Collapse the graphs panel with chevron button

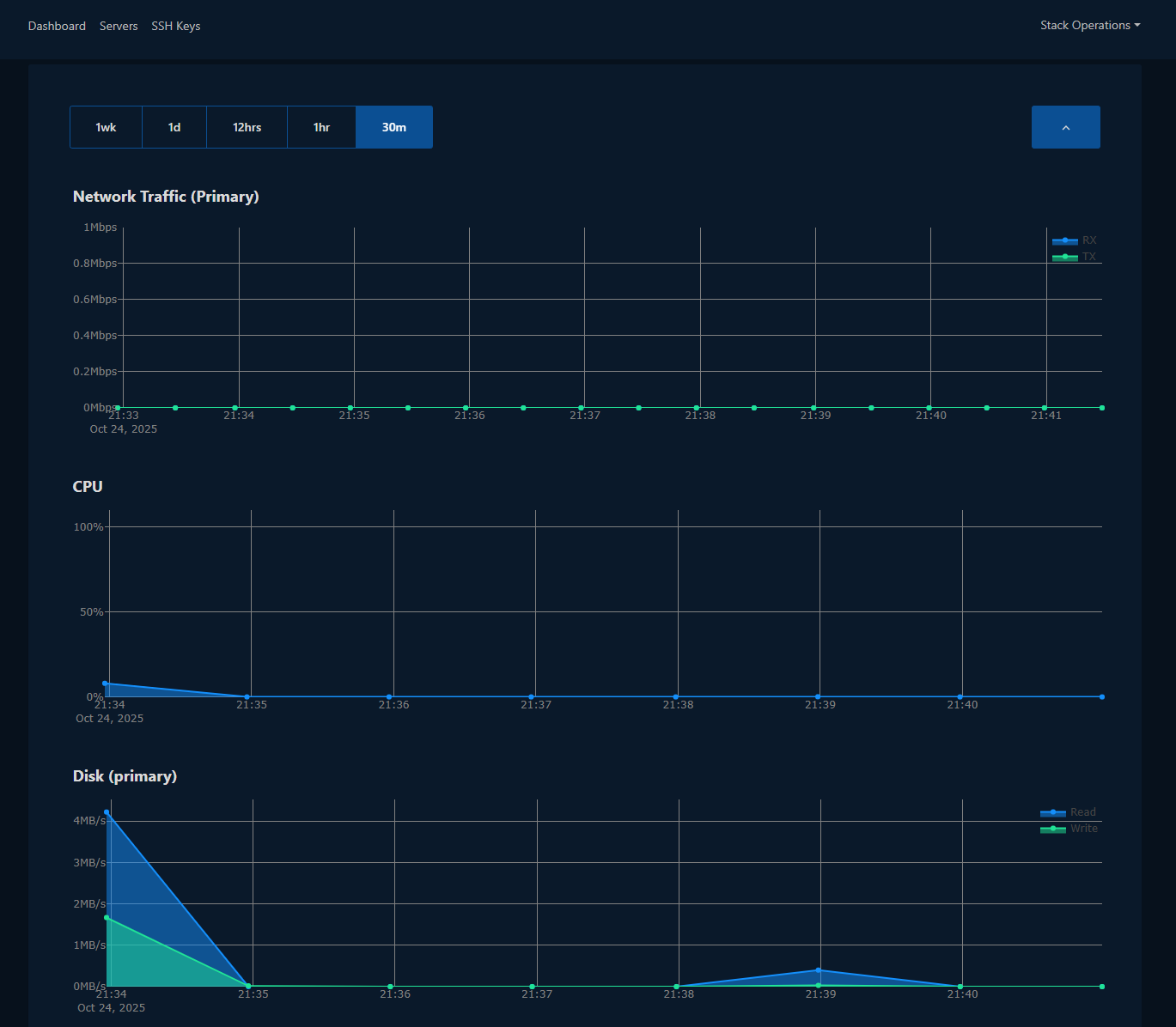pos(1065,127)
